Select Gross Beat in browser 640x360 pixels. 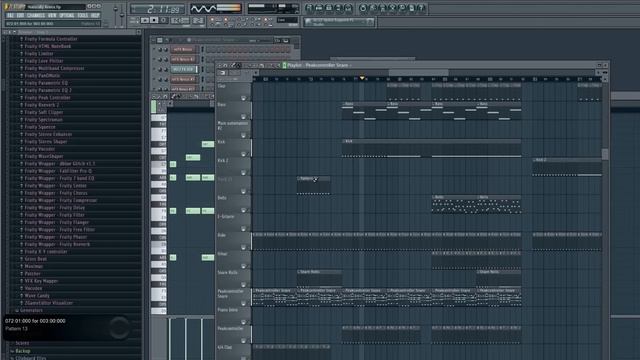click(36, 259)
